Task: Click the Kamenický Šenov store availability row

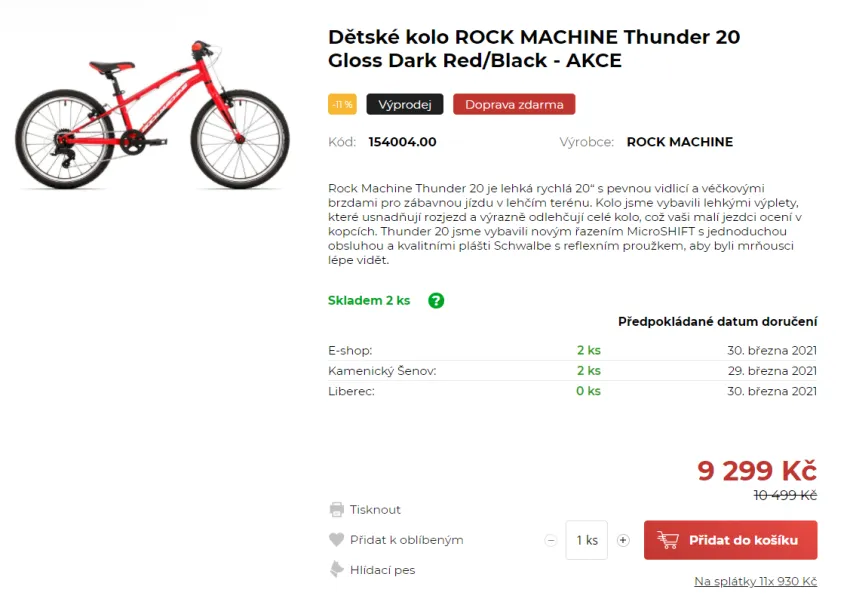Action: [x=572, y=371]
